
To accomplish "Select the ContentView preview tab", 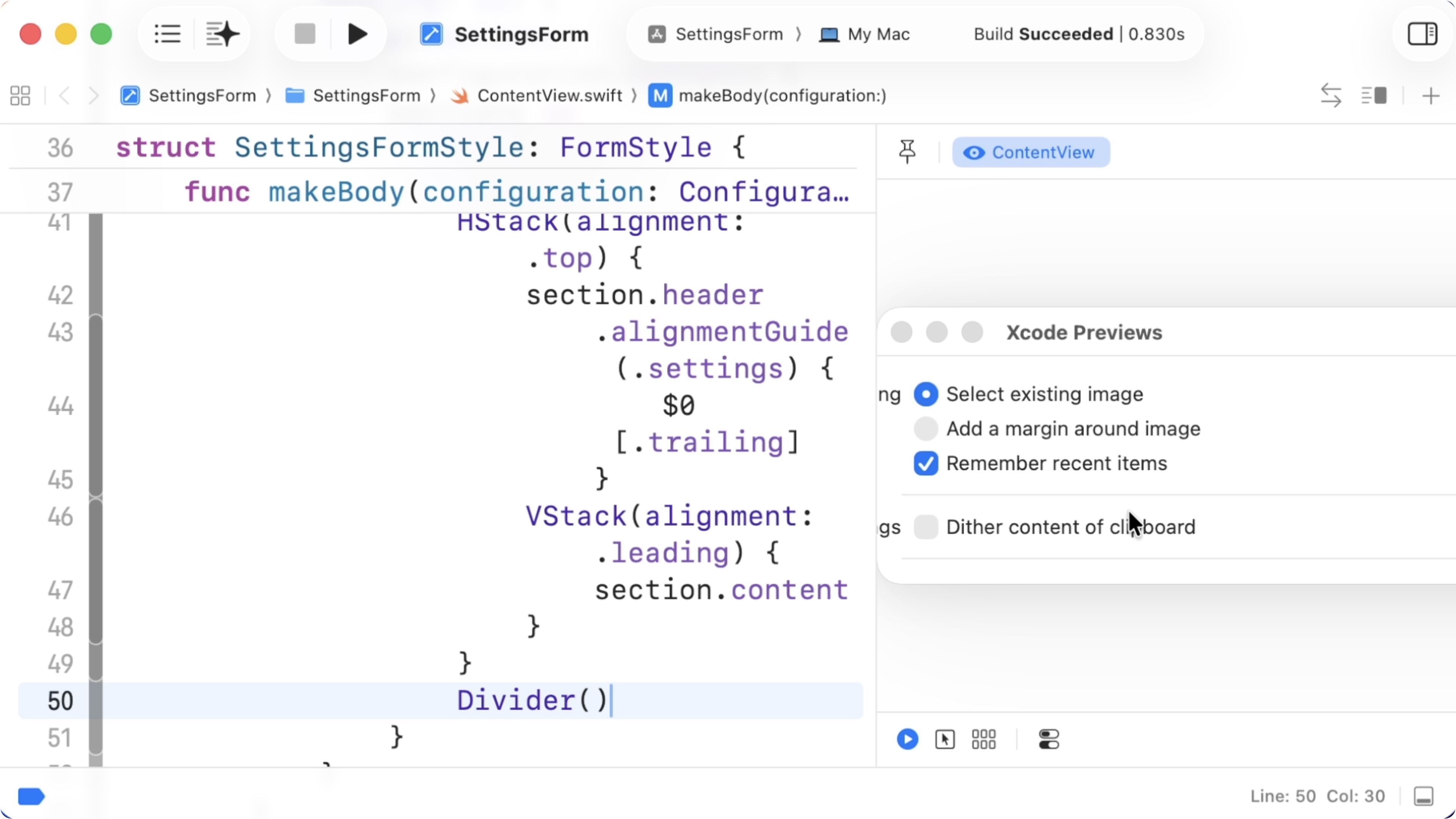I will (x=1031, y=152).
